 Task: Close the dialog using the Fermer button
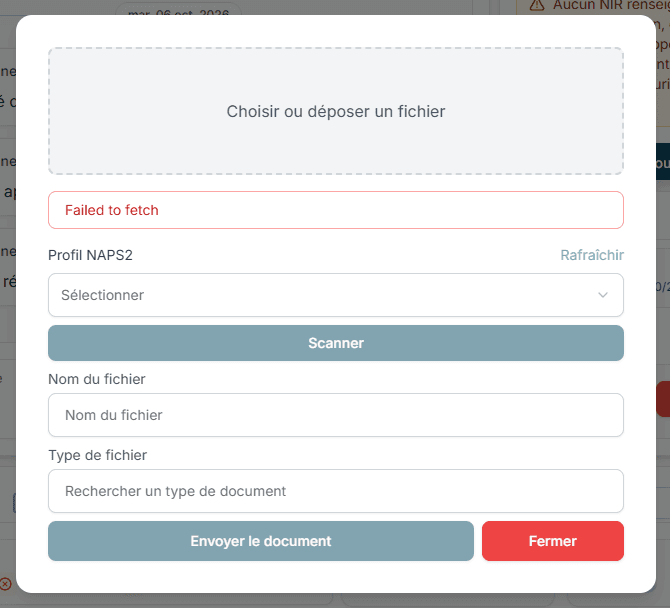552,541
